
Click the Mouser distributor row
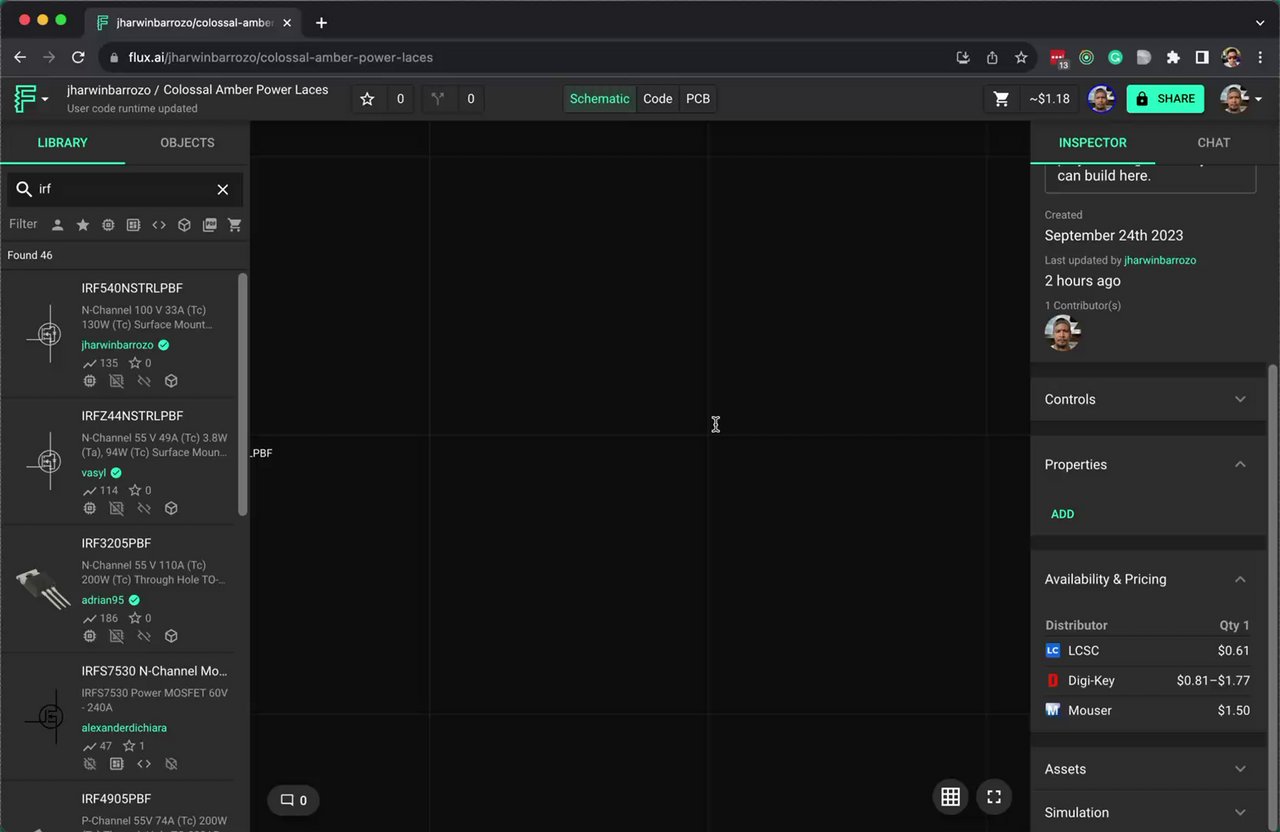(x=1148, y=711)
